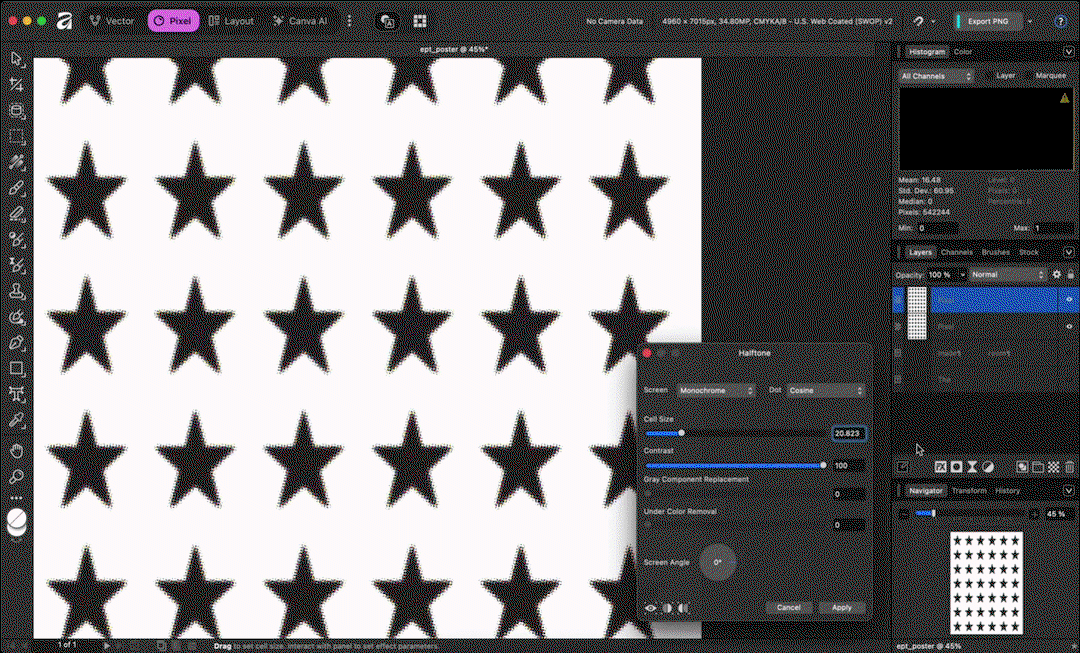Click the help question mark icon
The image size is (1080, 653).
(x=1061, y=21)
